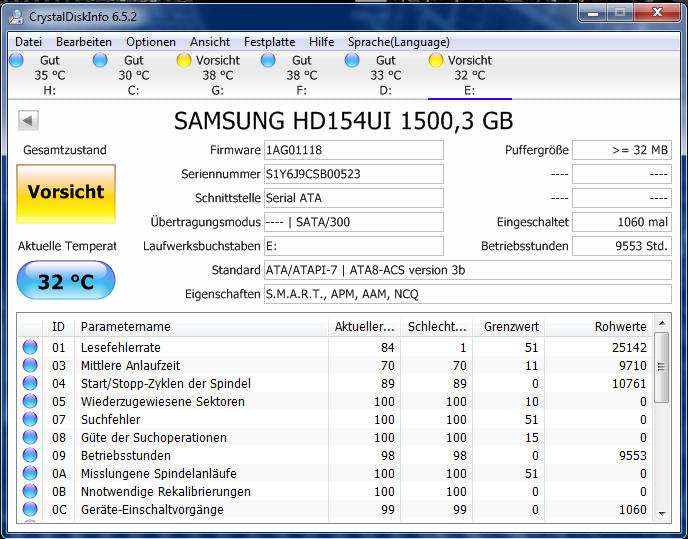Select drive G: yellow caution icon
Screen dimensions: 688x539
(184, 60)
